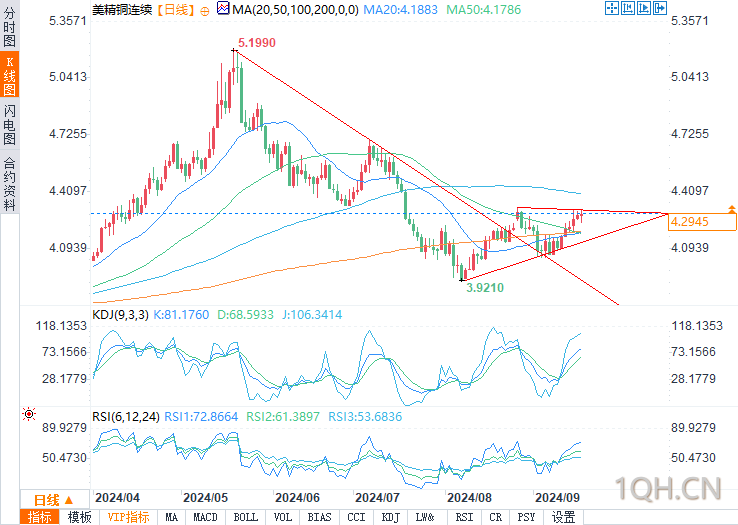Click the MACD indicator button
The height and width of the screenshot is (525, 738).
[206, 517]
